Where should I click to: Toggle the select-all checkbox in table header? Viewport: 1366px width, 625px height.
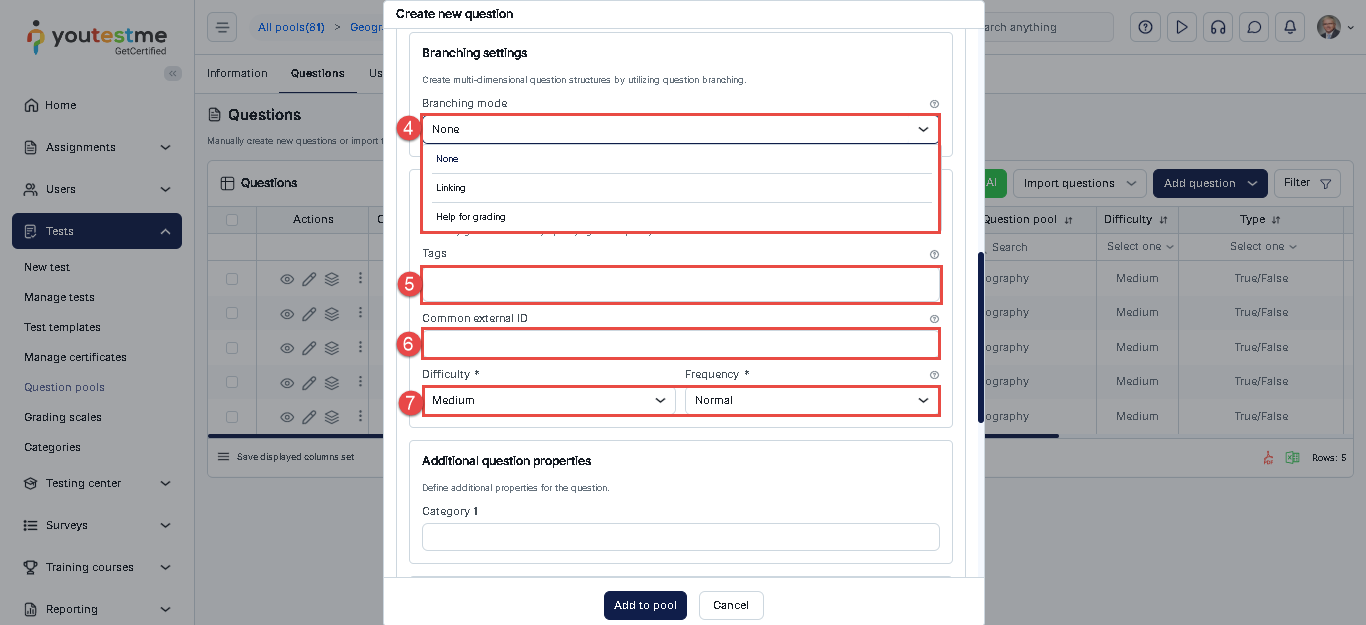pos(232,219)
